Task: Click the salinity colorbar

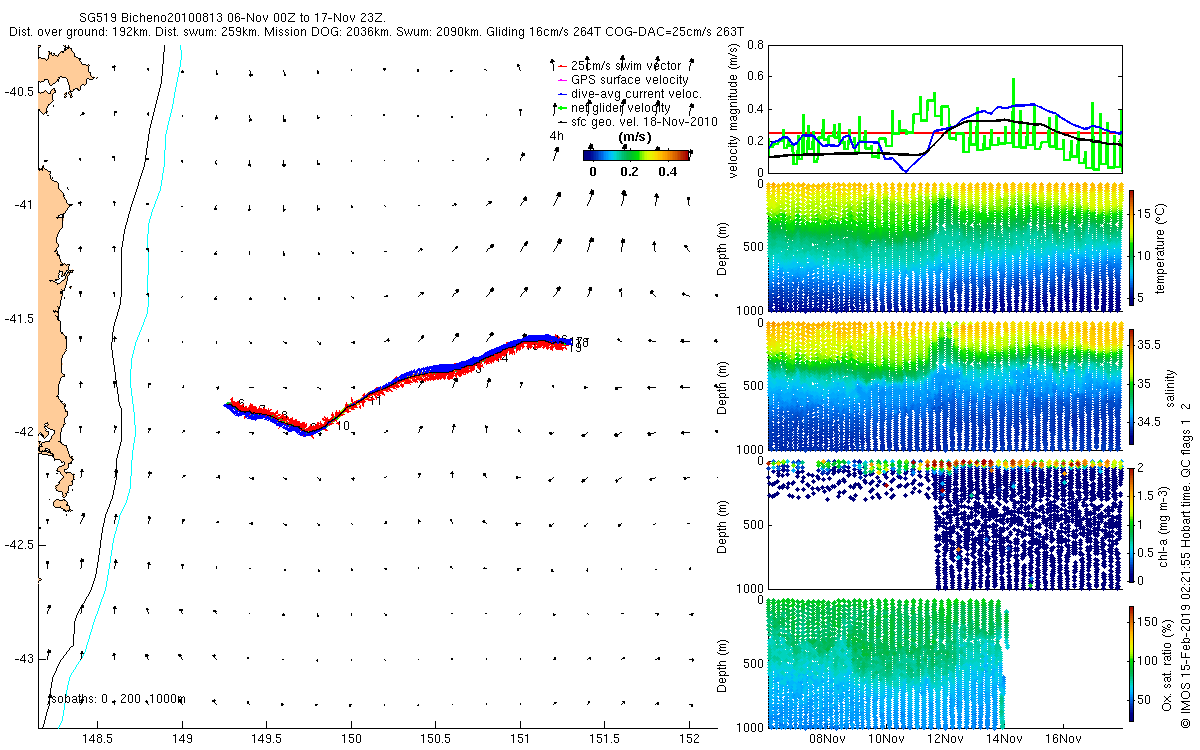Action: point(1131,386)
